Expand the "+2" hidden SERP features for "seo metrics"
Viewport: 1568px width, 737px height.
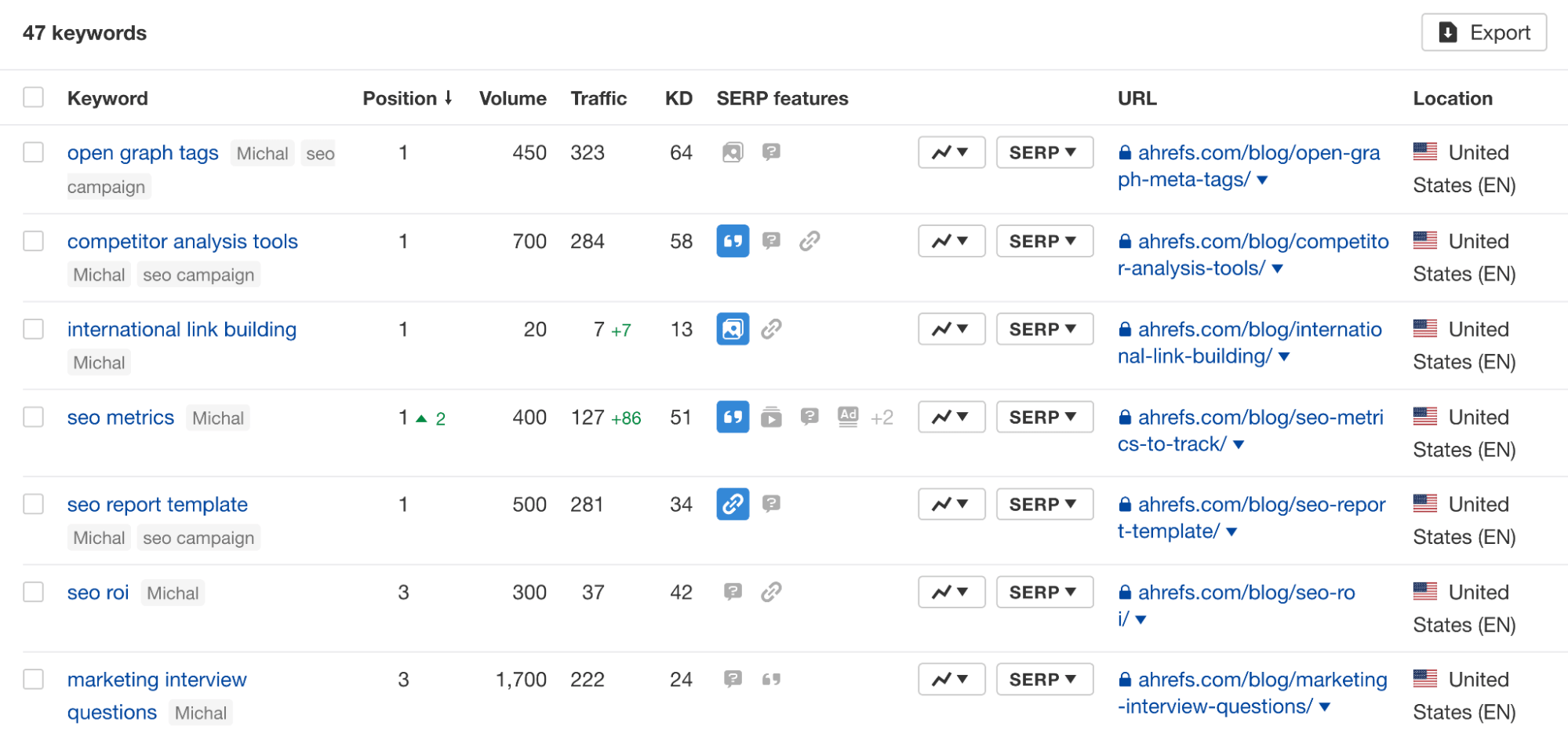882,417
